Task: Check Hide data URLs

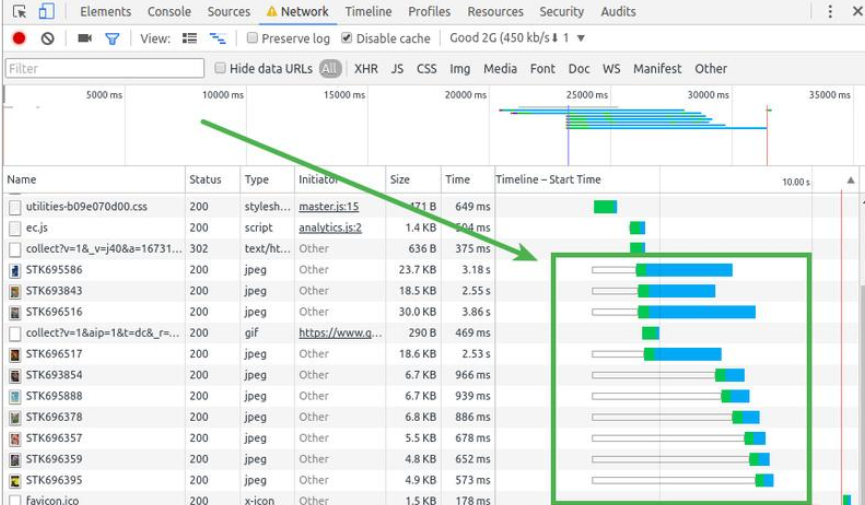Action: (220, 68)
